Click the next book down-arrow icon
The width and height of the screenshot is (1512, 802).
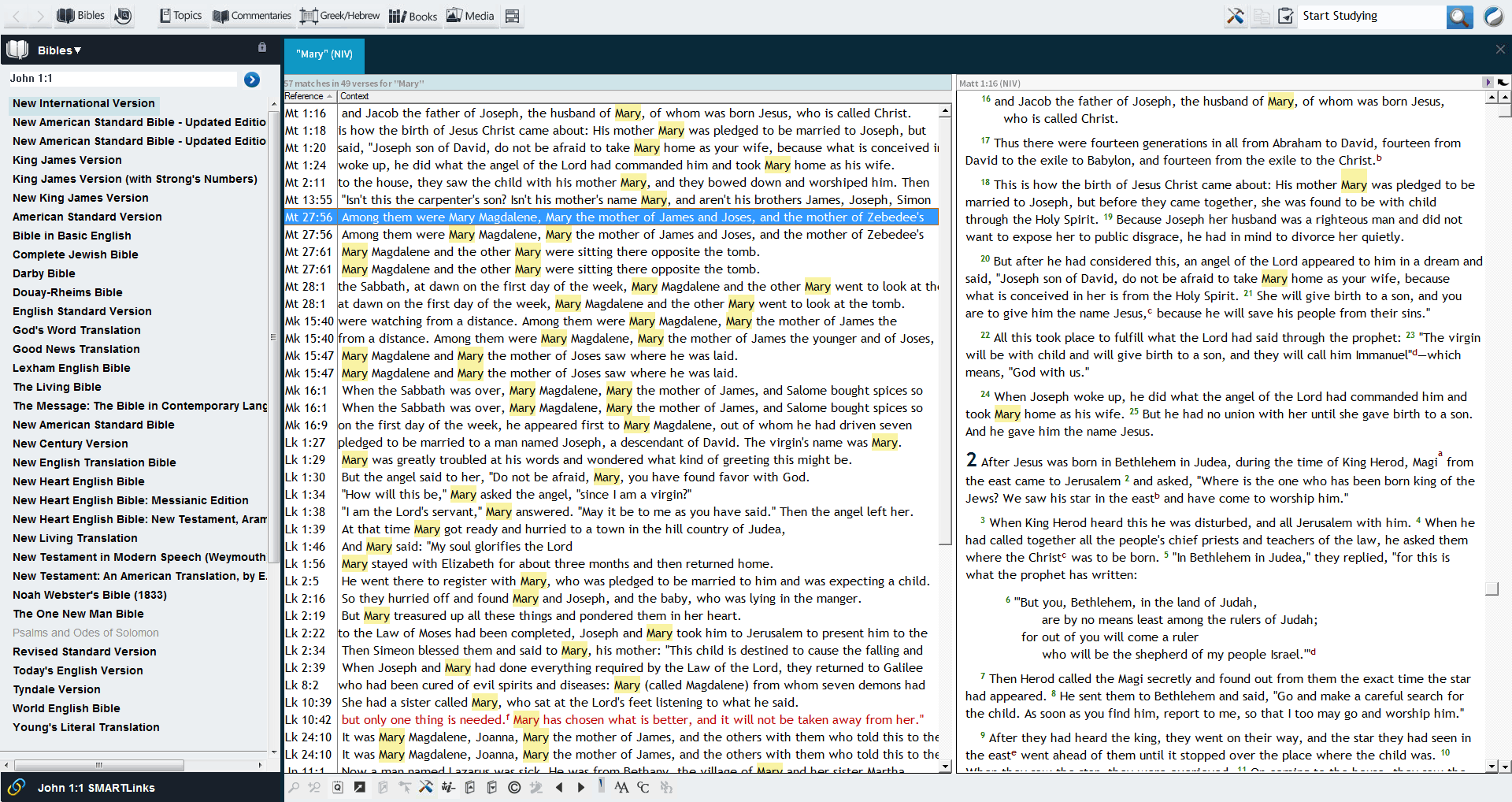492,787
